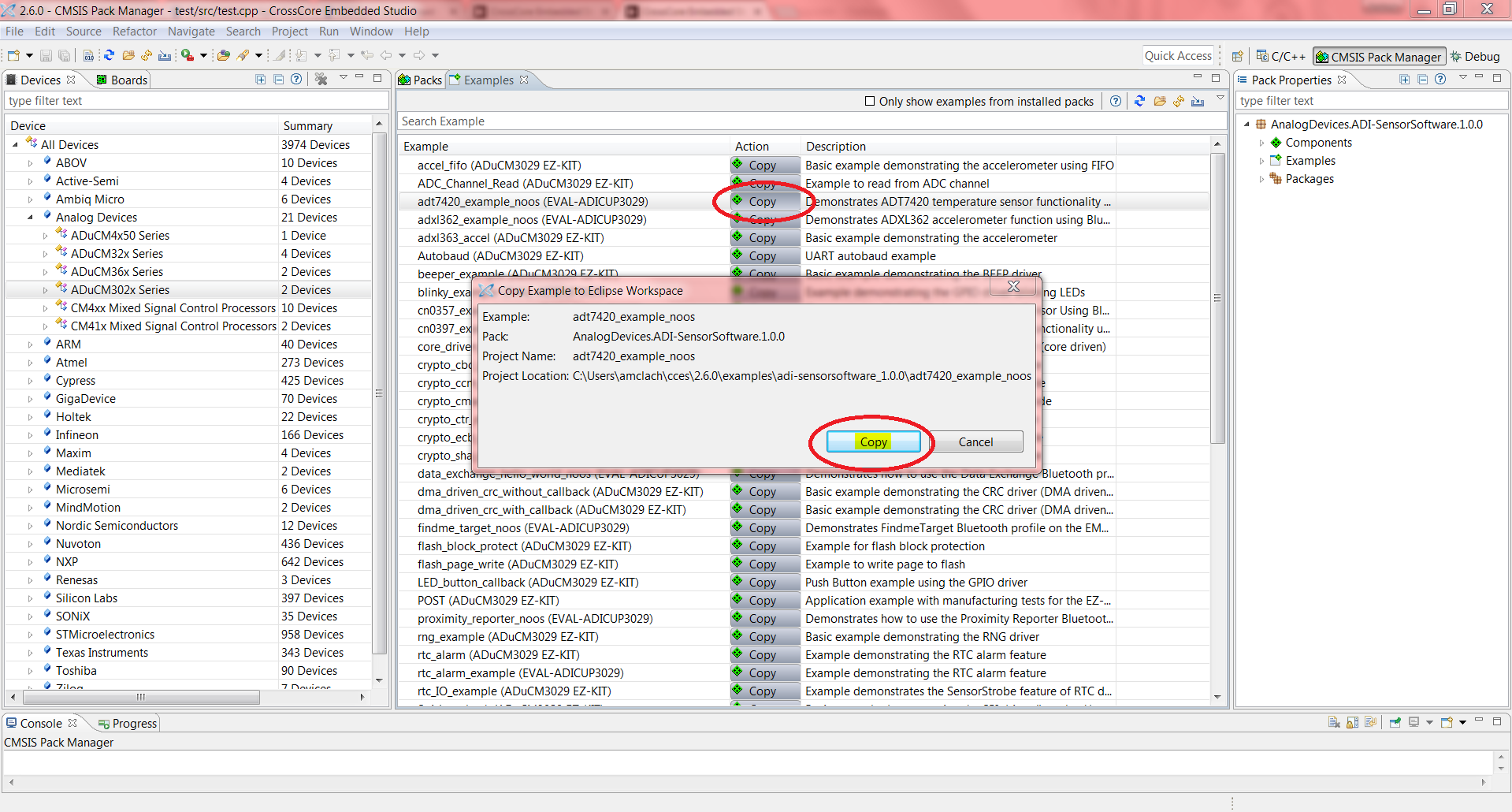The width and height of the screenshot is (1512, 812).
Task: Select flash_page_write (ADuCM3029 EZ-KIT) example
Action: tap(518, 564)
